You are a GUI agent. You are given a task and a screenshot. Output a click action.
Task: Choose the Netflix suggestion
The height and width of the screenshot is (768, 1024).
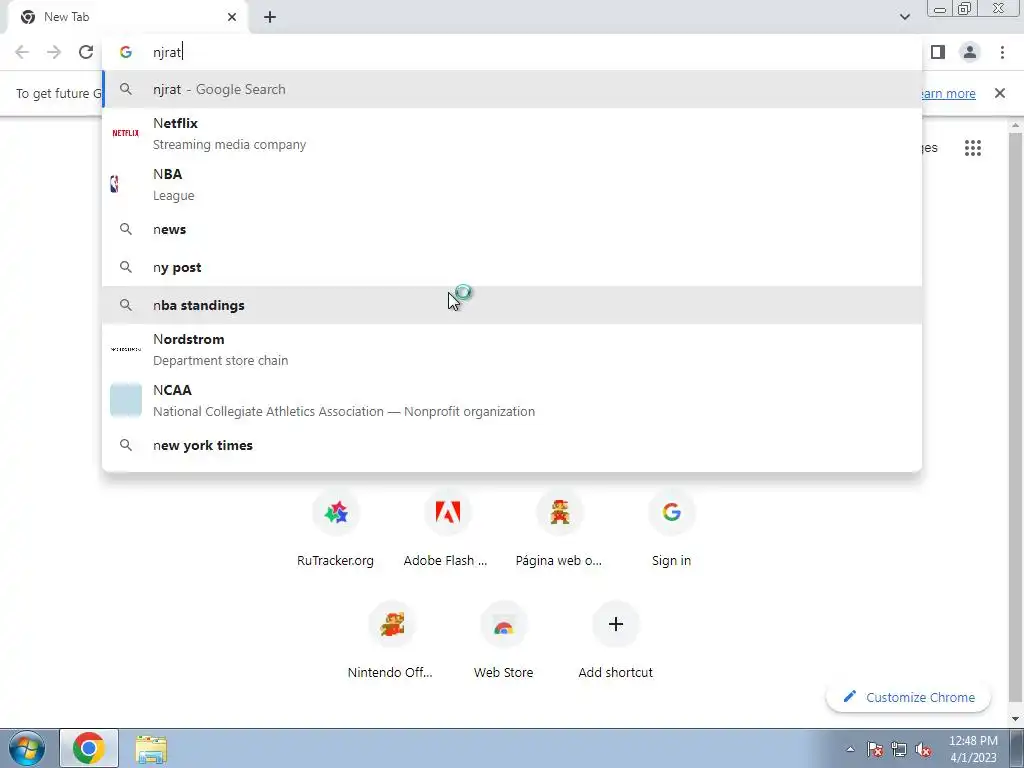click(x=512, y=133)
